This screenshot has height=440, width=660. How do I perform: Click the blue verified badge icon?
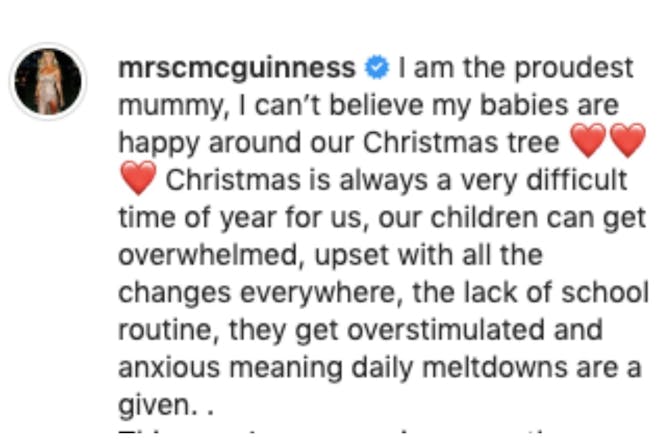pos(377,68)
